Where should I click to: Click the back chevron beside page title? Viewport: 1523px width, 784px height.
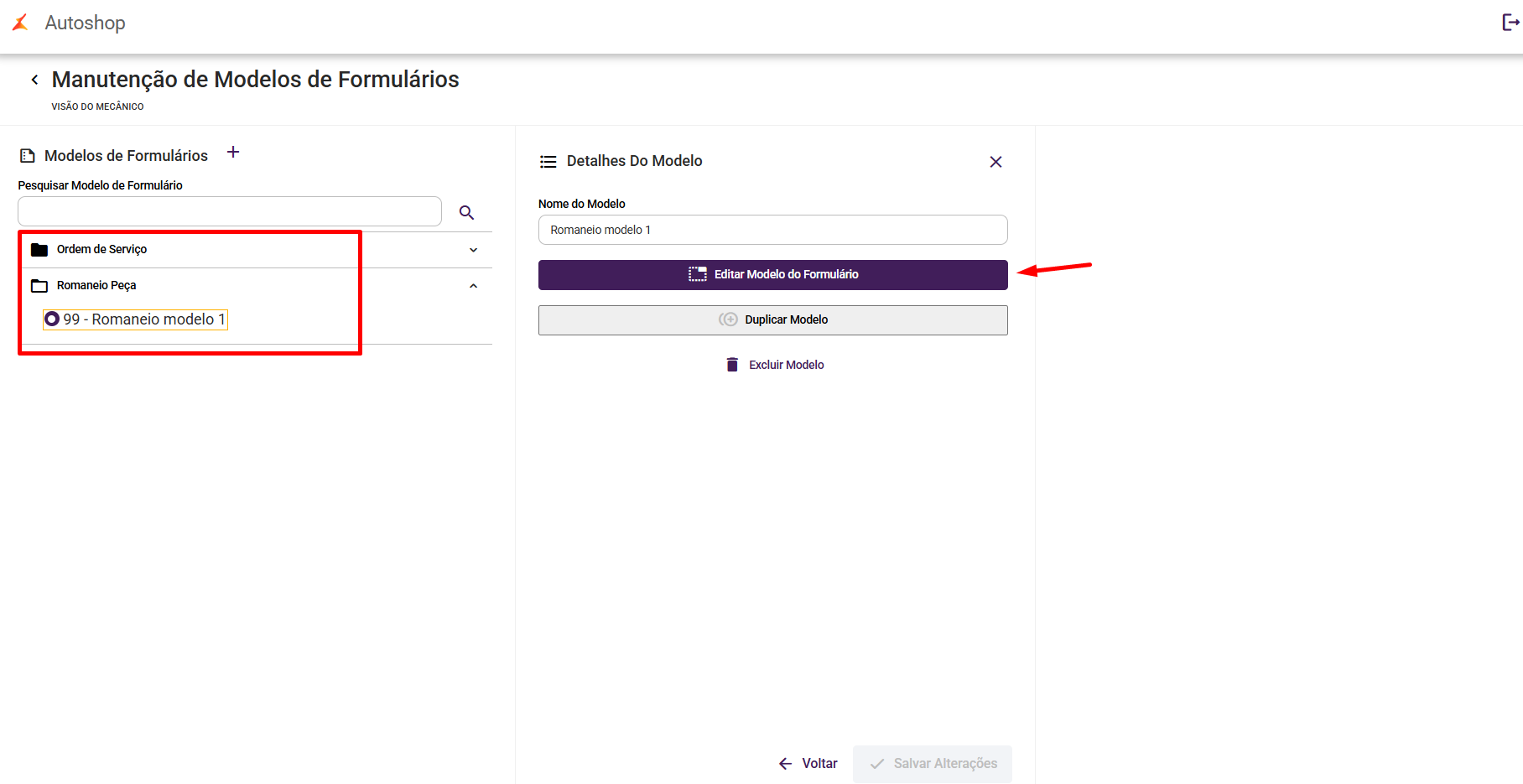pyautogui.click(x=34, y=80)
